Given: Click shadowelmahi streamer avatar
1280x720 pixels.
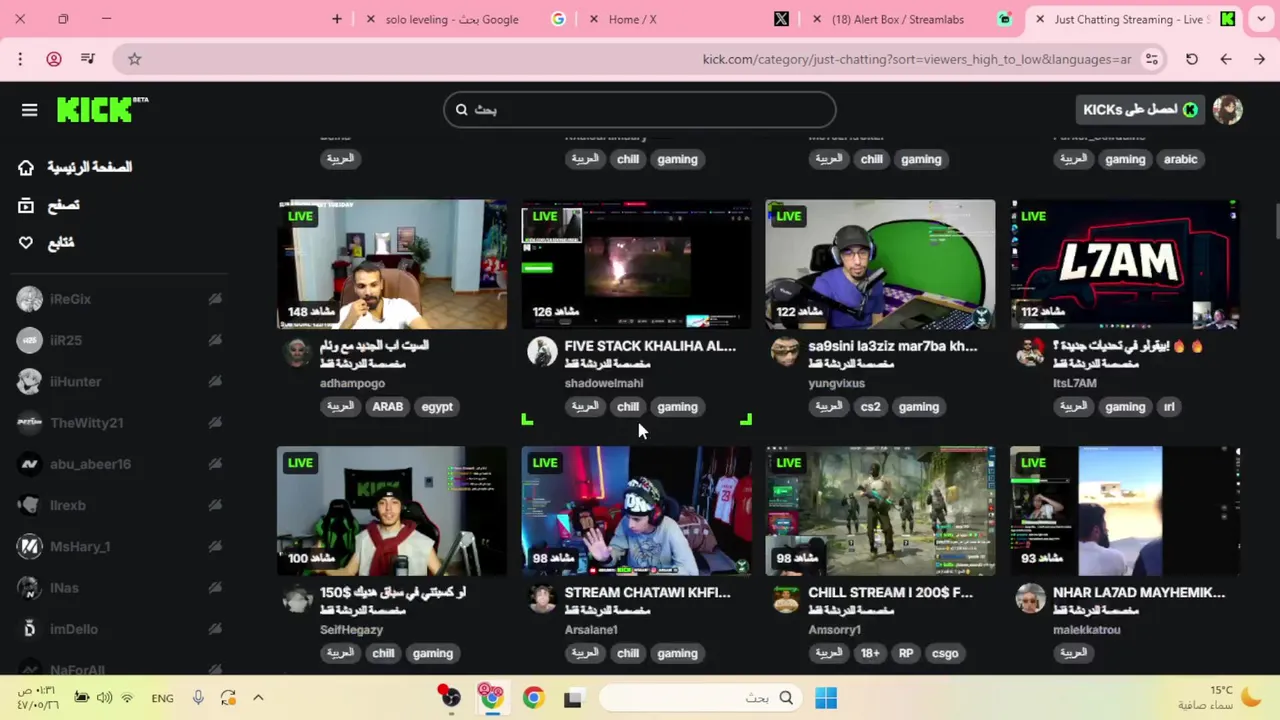Looking at the screenshot, I should point(542,351).
